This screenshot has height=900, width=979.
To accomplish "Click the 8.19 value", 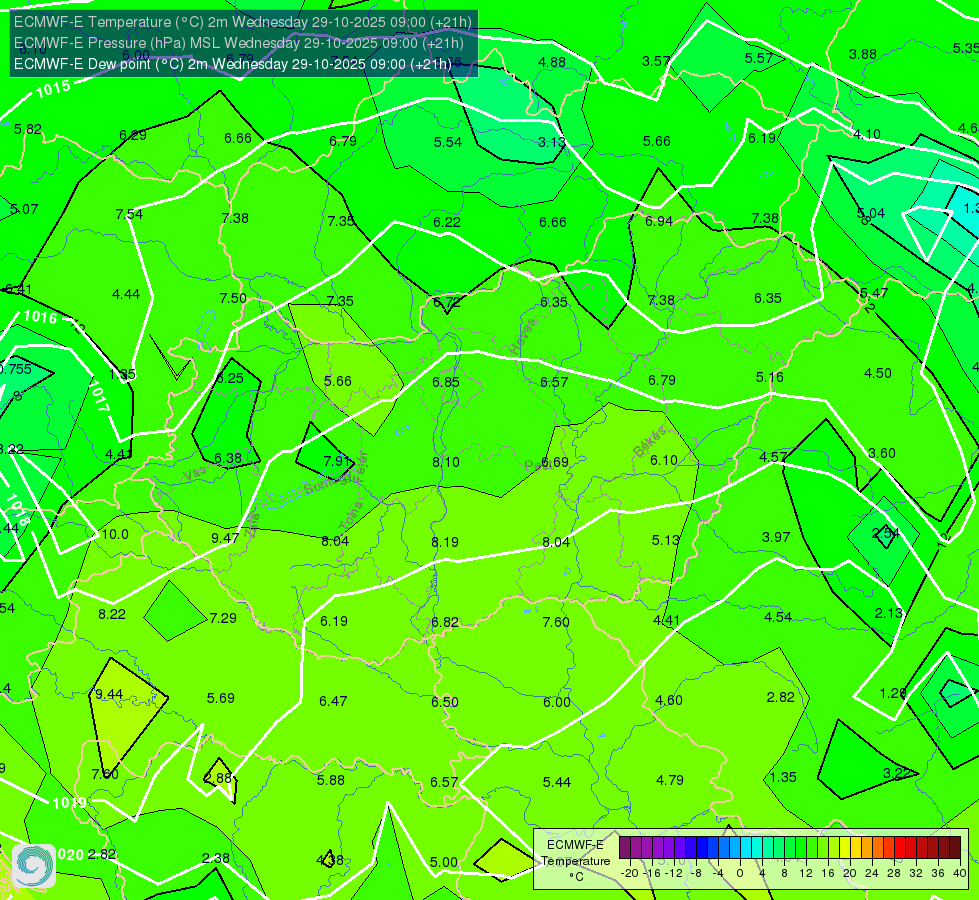I will click(445, 542).
